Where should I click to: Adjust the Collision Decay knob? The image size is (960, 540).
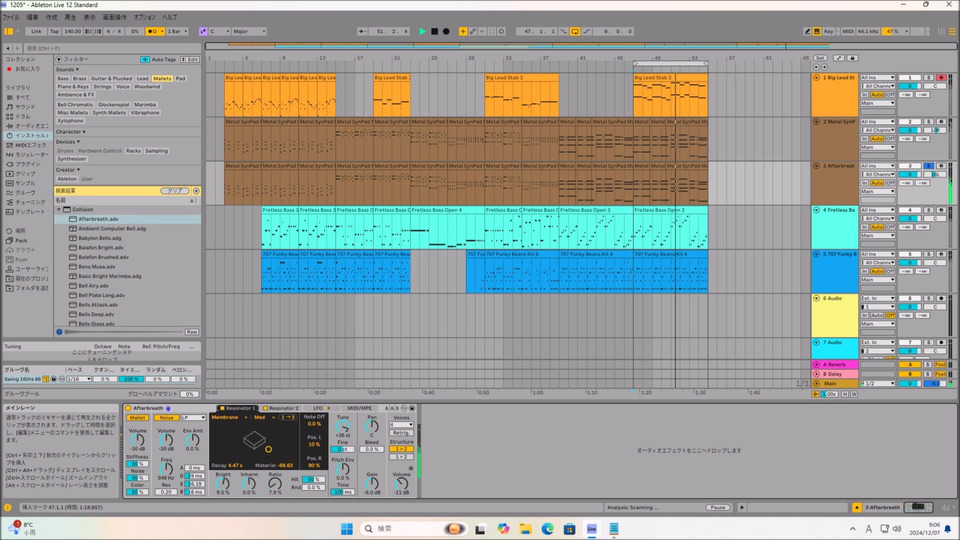[227, 465]
